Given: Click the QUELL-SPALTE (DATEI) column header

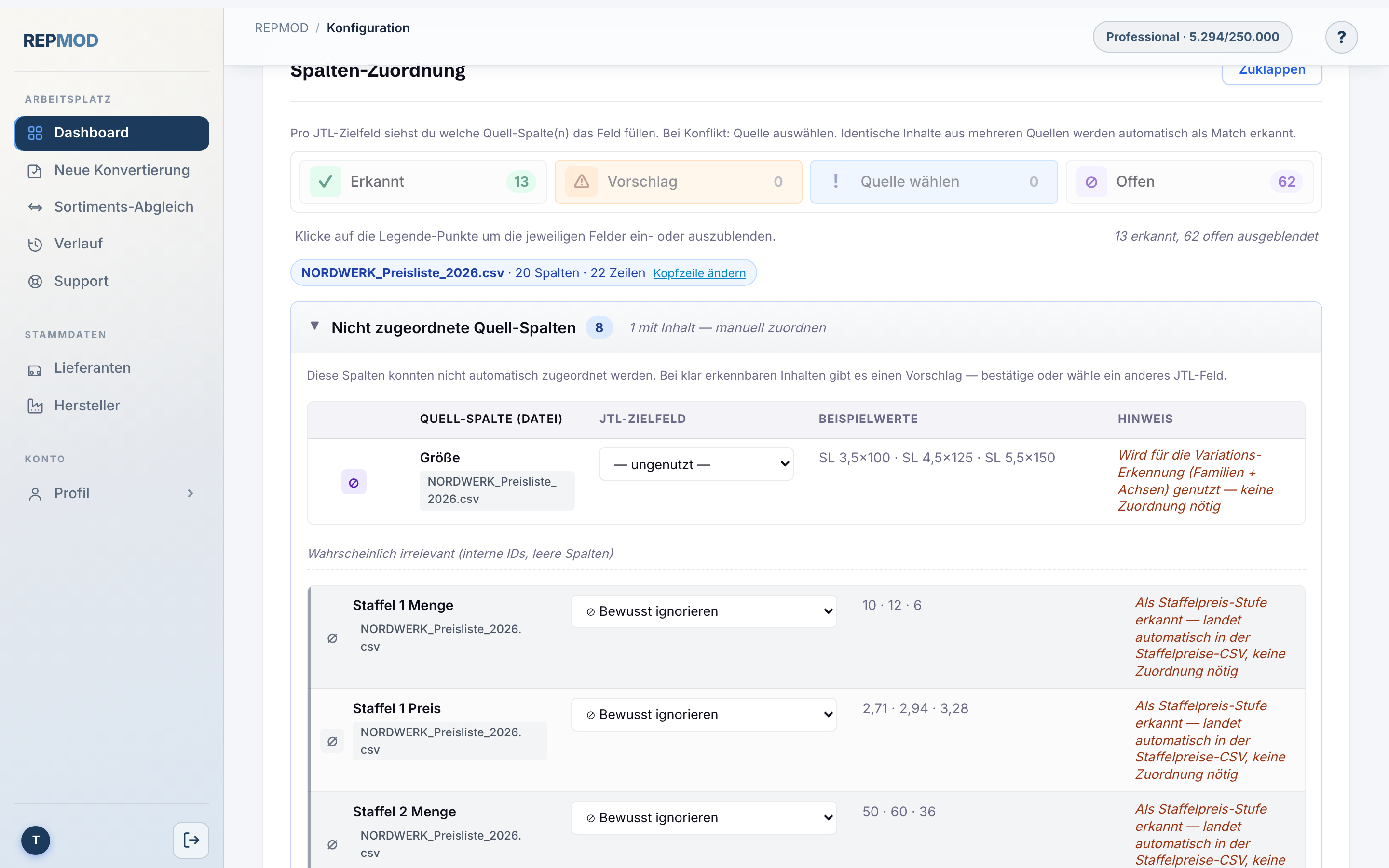Looking at the screenshot, I should [x=491, y=419].
